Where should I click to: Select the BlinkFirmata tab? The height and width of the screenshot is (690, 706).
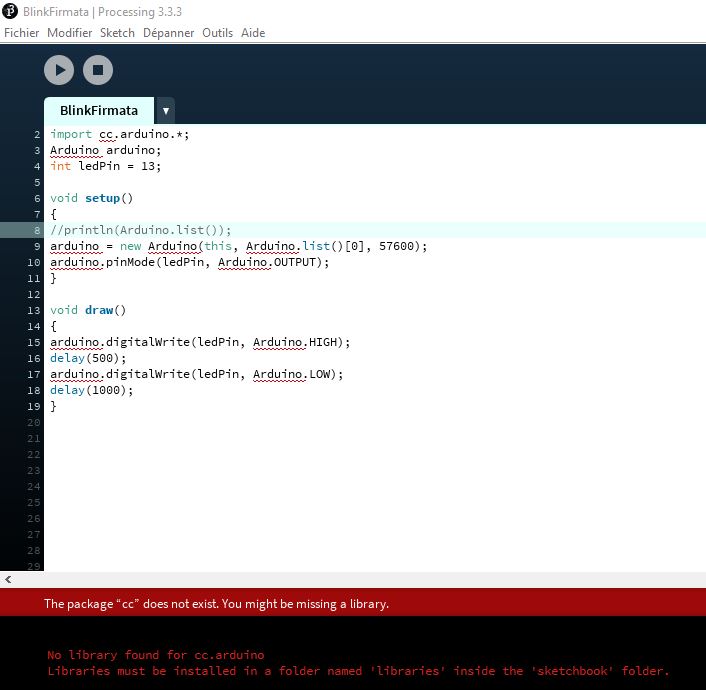(99, 110)
